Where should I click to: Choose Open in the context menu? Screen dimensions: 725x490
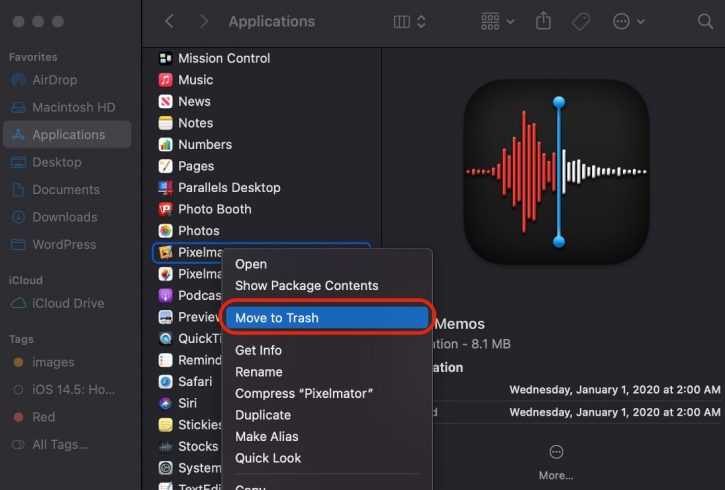tap(327, 264)
